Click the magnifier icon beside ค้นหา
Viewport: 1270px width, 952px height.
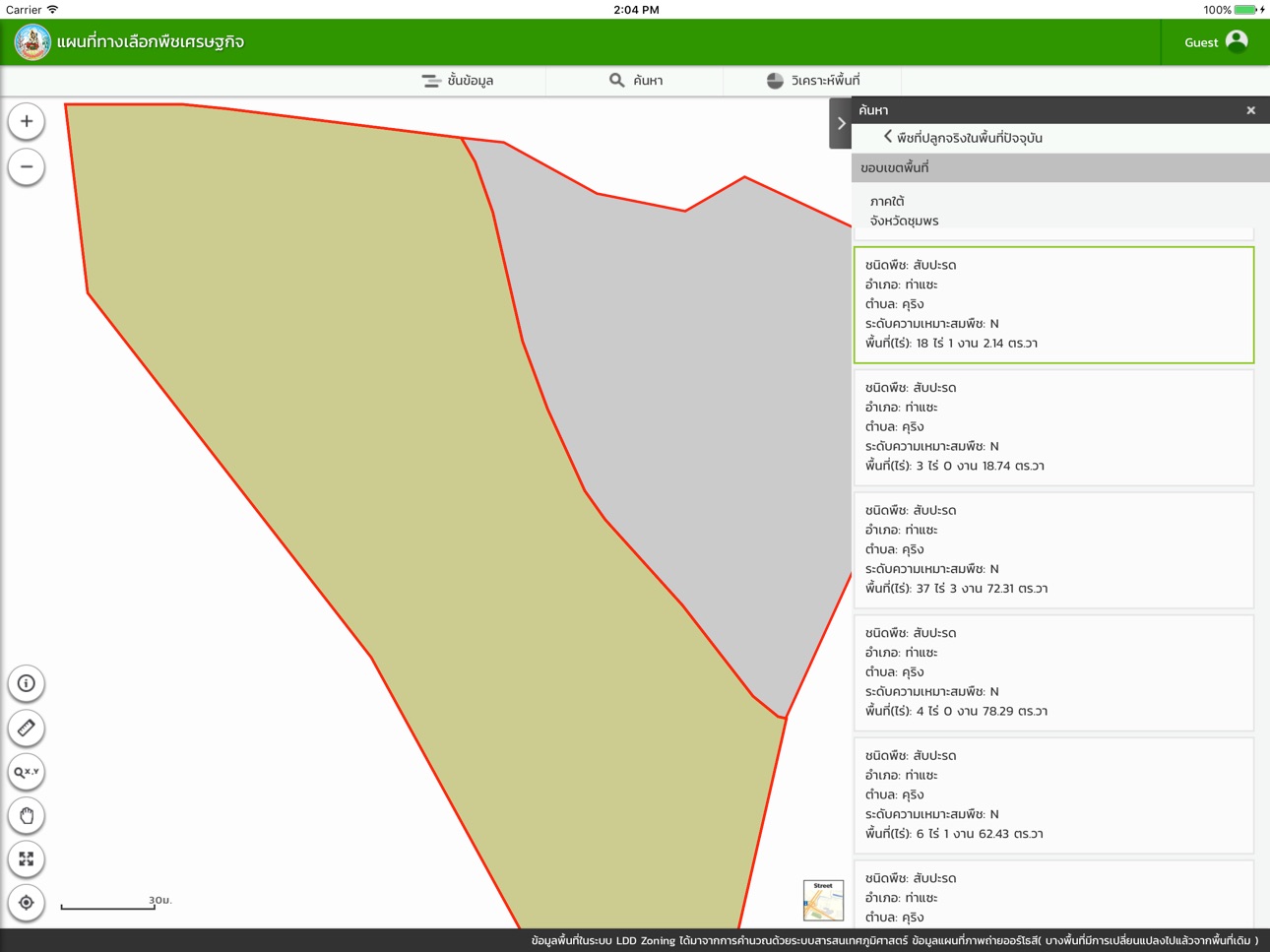pyautogui.click(x=616, y=80)
